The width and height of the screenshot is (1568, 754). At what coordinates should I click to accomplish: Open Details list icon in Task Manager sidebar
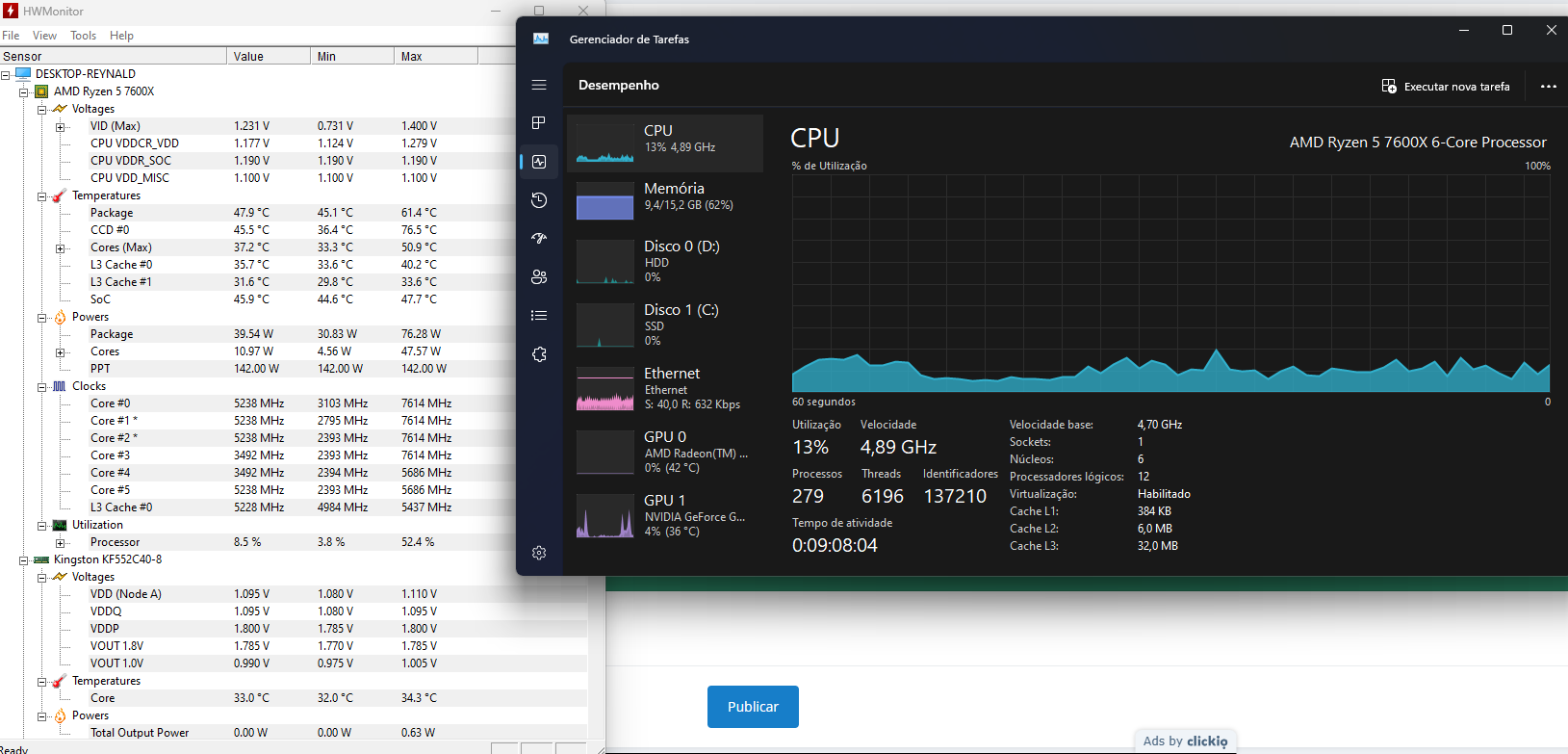[539, 315]
